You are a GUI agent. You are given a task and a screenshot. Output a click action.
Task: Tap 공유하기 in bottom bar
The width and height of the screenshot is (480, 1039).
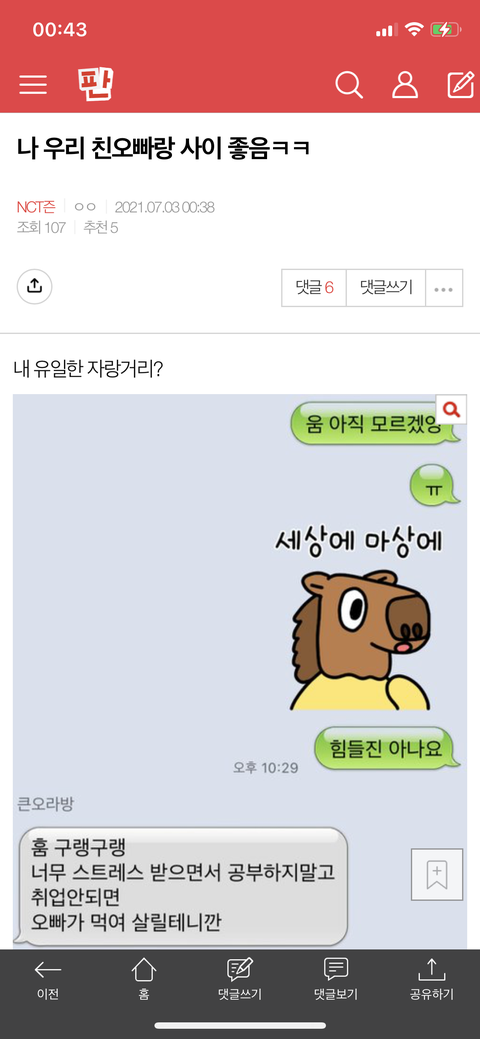[432, 981]
